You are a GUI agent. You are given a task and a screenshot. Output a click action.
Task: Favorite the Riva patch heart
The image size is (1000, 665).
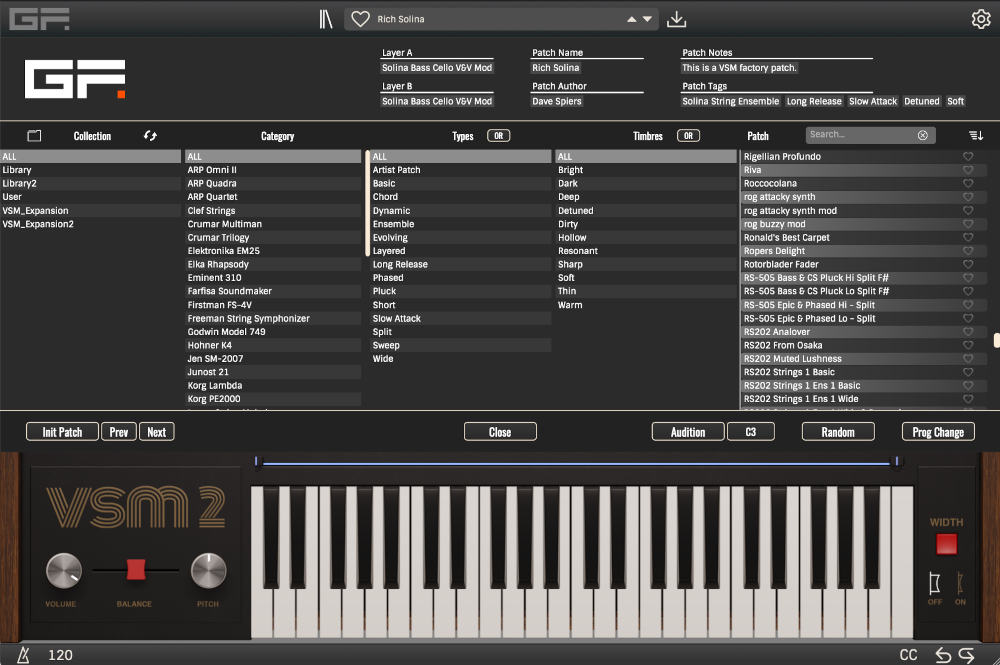coord(967,170)
